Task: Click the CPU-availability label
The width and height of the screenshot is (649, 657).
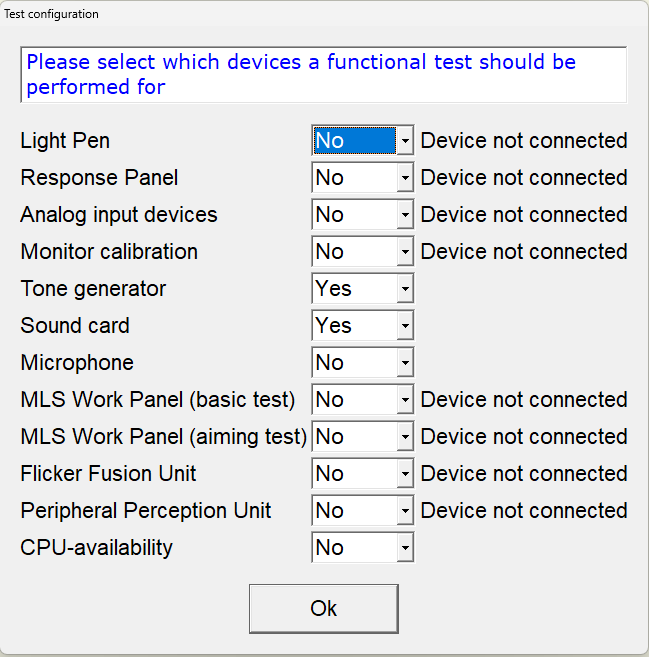Action: click(x=96, y=548)
